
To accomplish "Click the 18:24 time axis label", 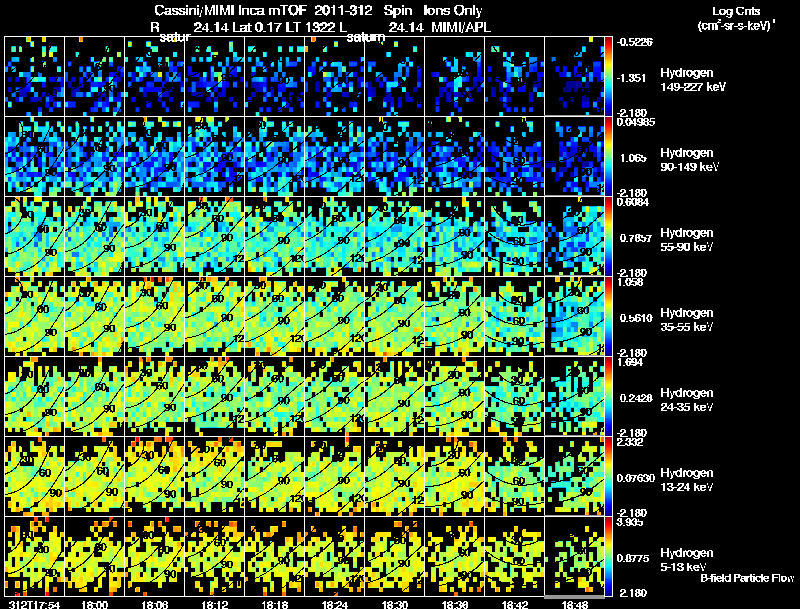I will 335,603.
